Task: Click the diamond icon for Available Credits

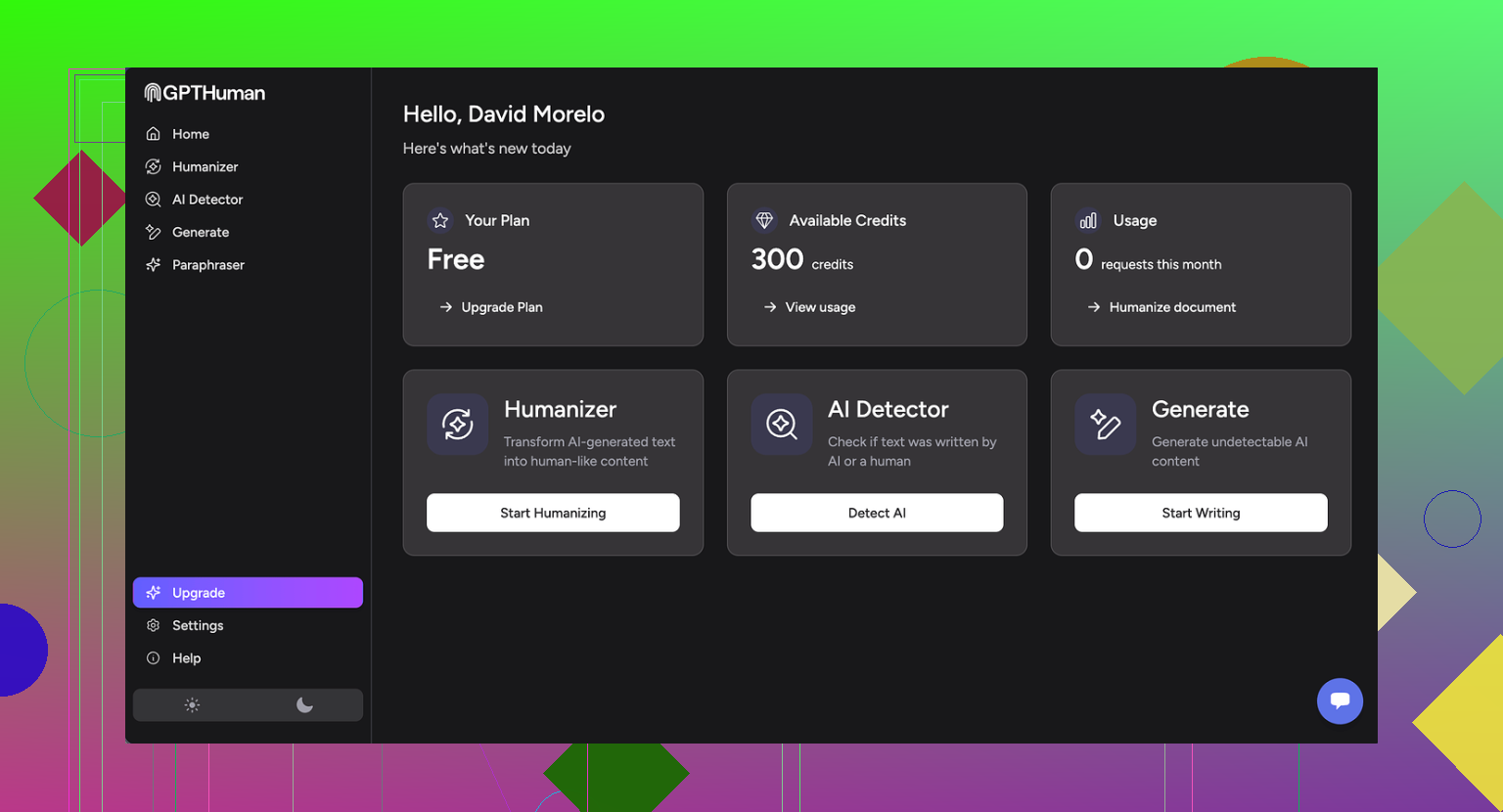Action: [764, 221]
